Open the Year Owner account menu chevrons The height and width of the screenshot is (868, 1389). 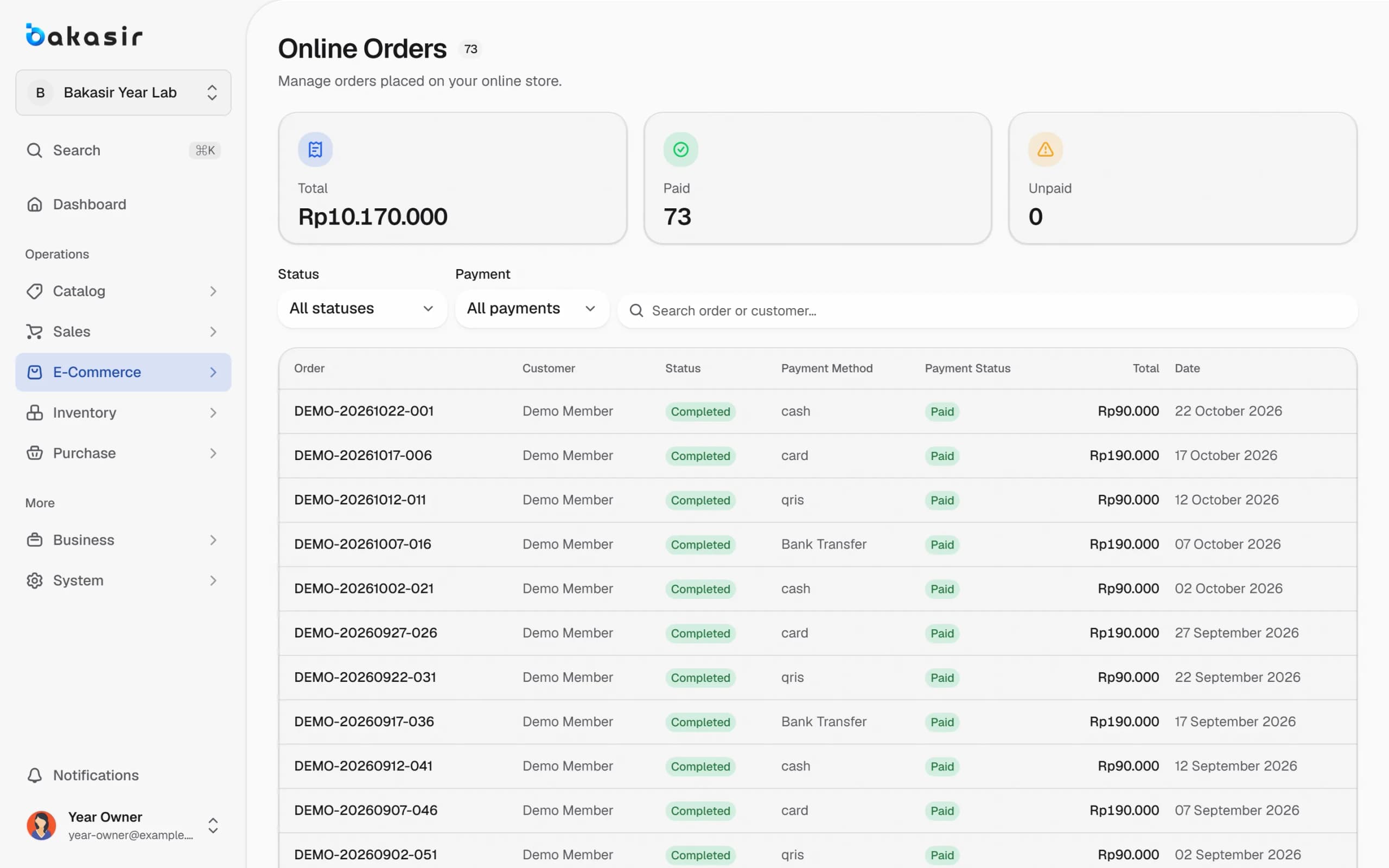tap(213, 826)
